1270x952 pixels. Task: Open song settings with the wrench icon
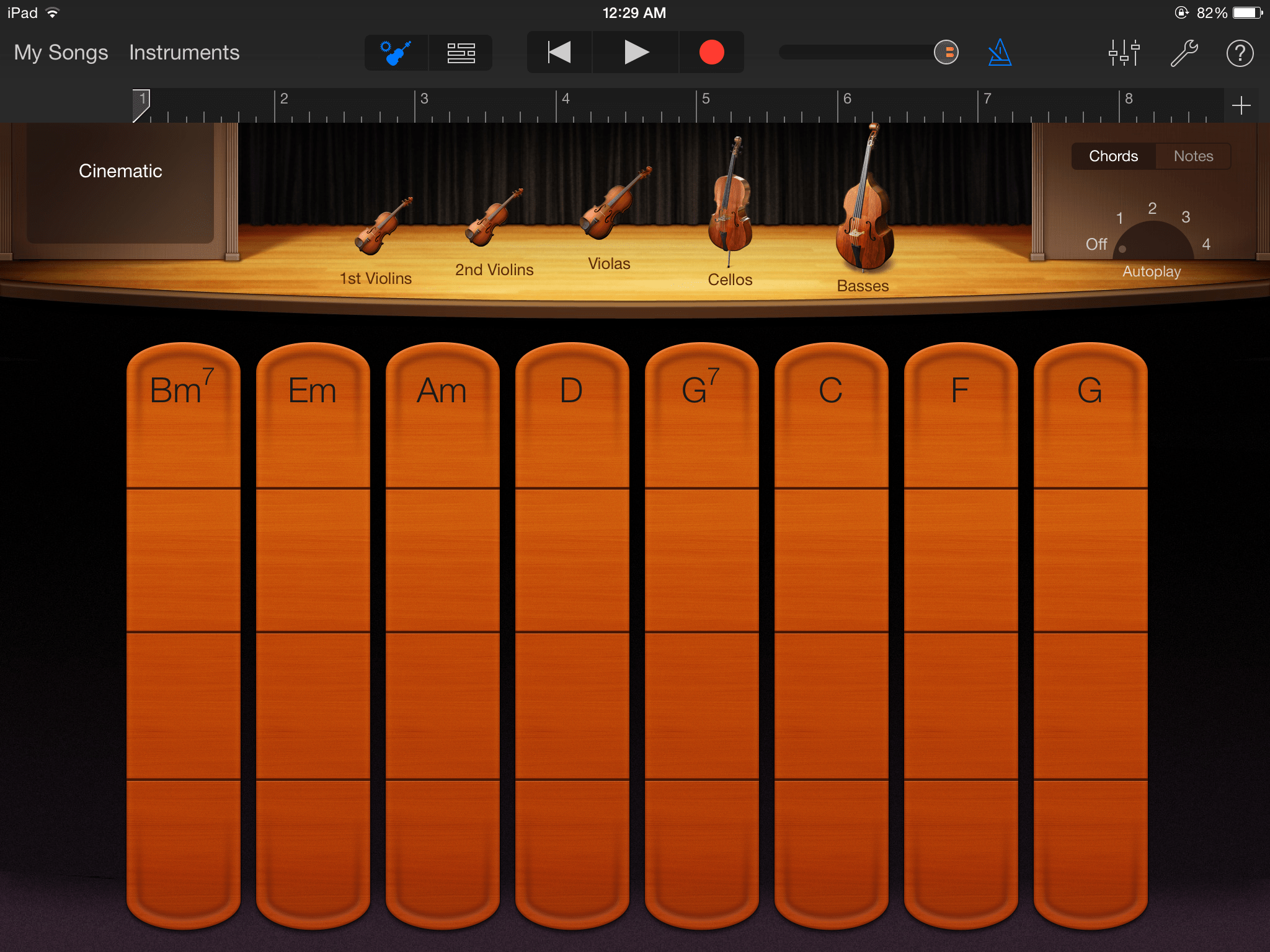click(x=1184, y=53)
